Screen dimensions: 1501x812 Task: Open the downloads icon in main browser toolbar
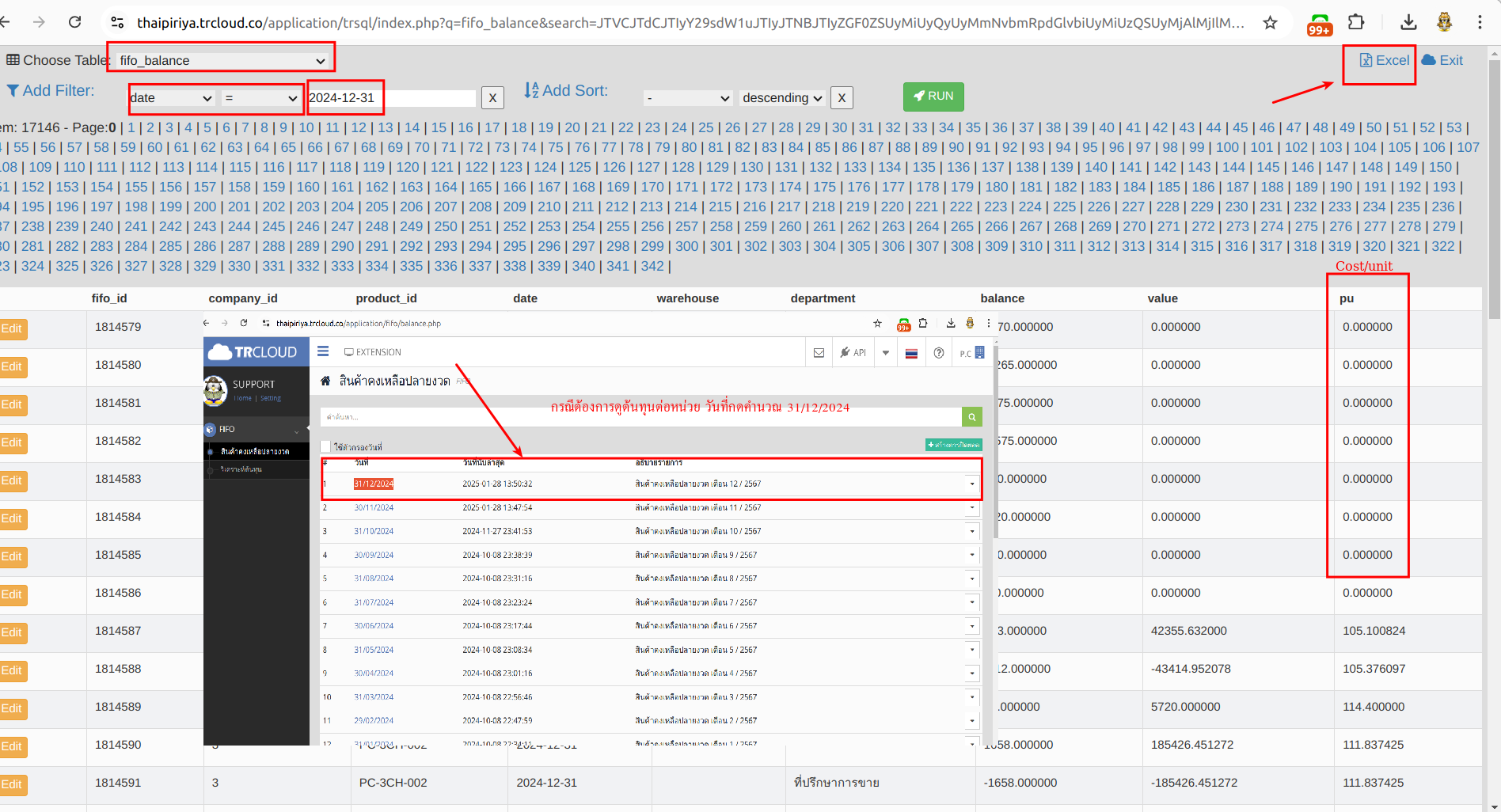click(x=1408, y=22)
